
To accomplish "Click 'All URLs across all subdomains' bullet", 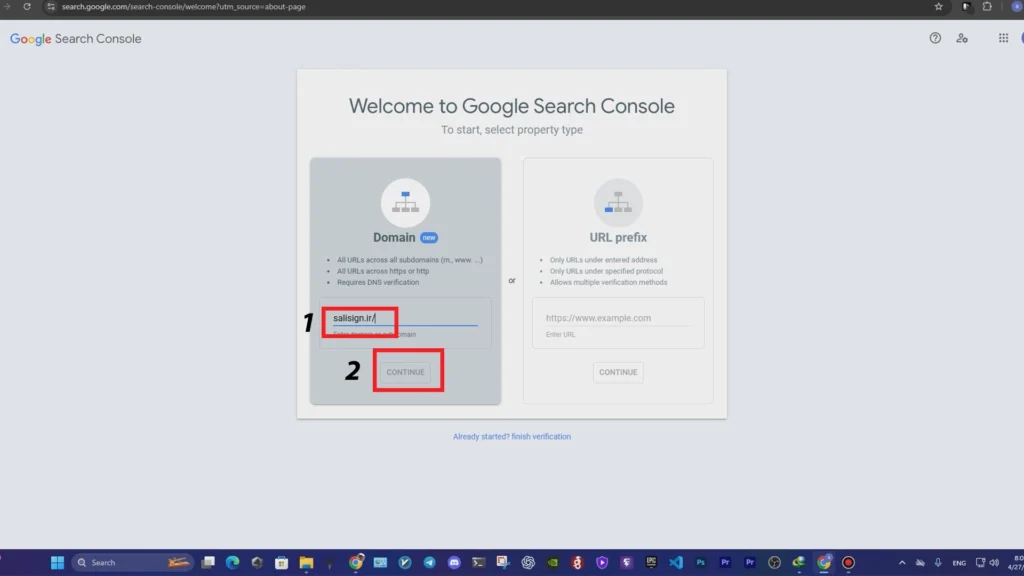I will click(x=409, y=260).
